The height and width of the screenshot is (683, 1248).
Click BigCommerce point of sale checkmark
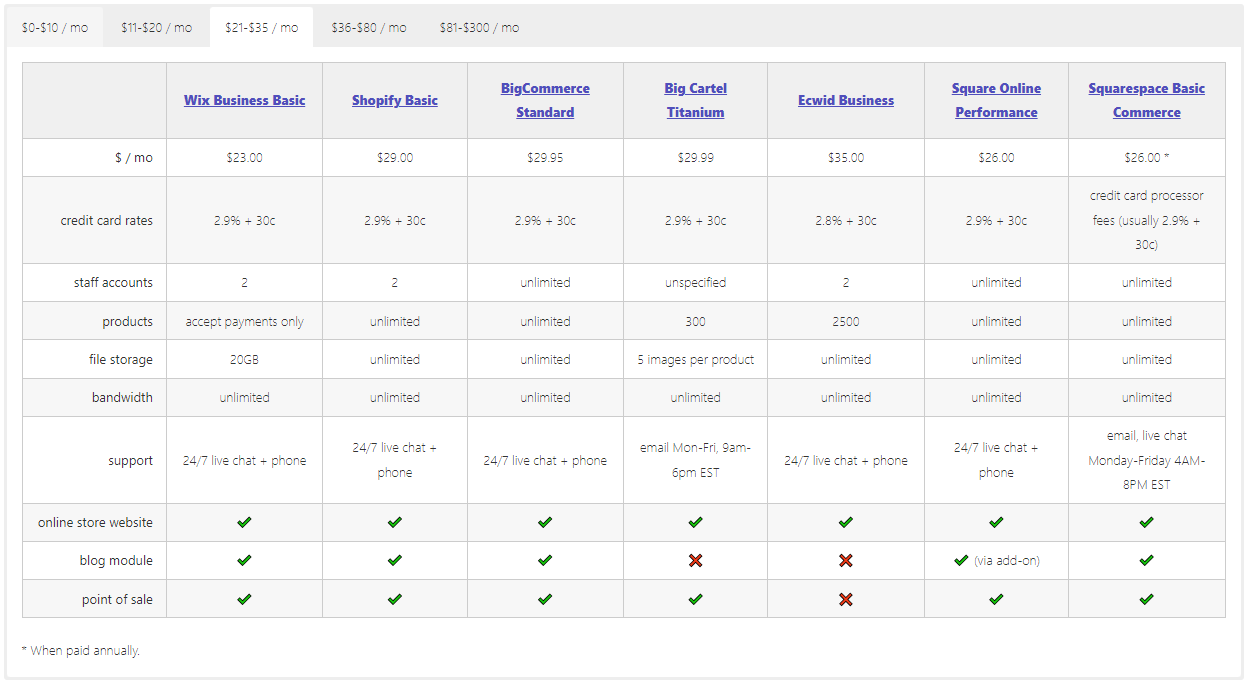[545, 599]
